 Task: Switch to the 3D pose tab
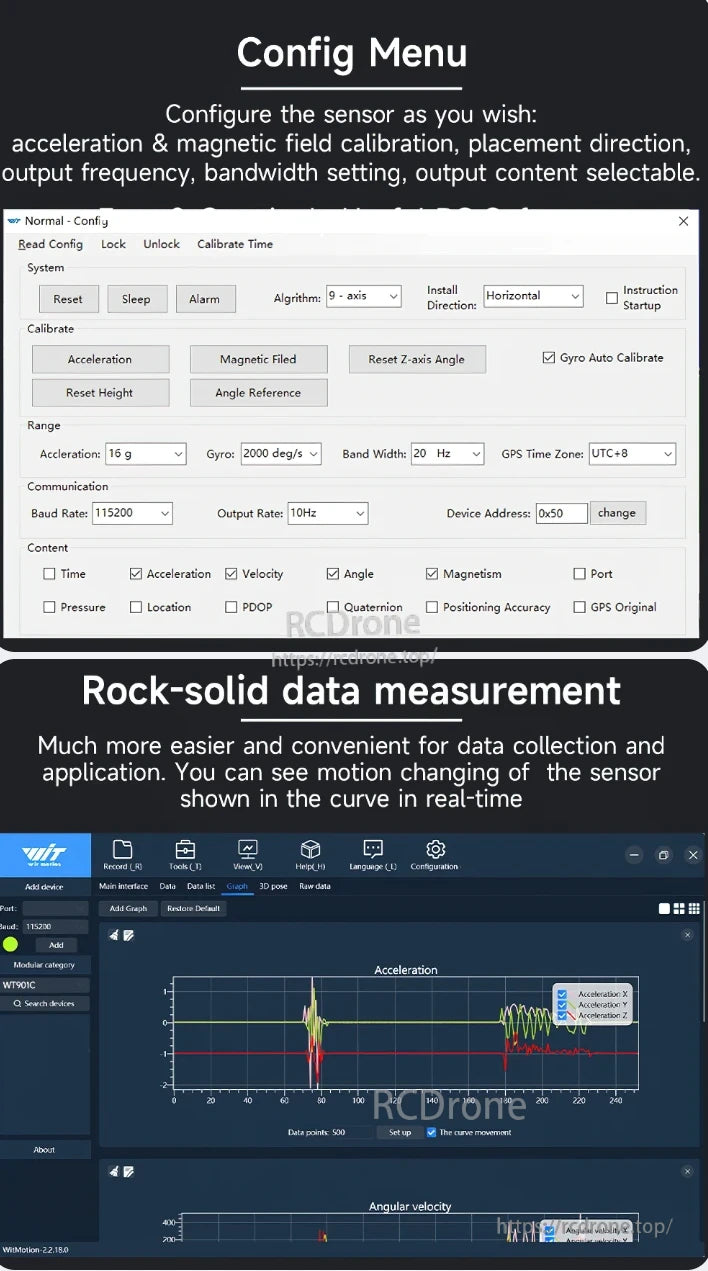pos(273,886)
